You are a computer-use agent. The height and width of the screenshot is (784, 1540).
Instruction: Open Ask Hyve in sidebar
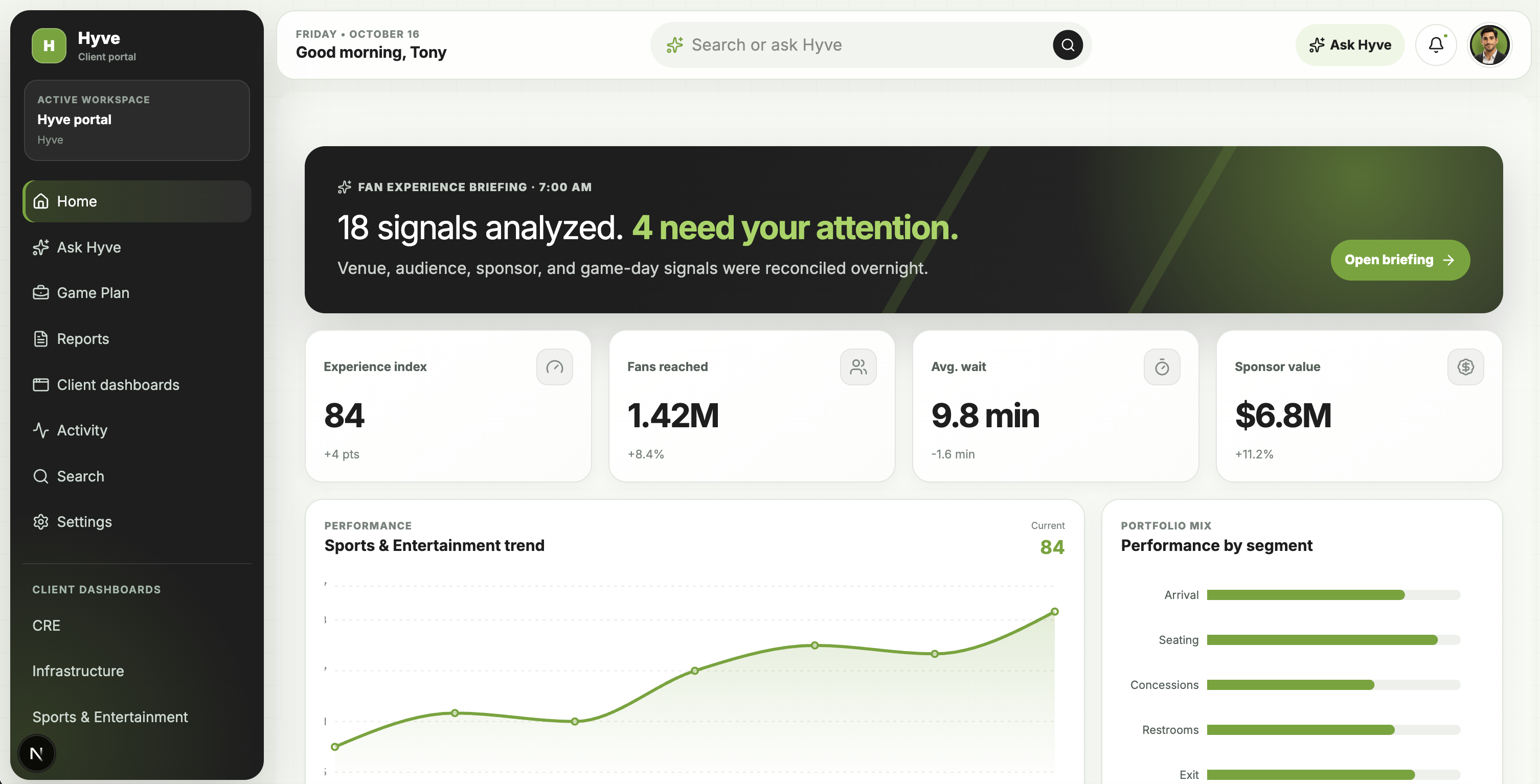pos(137,247)
